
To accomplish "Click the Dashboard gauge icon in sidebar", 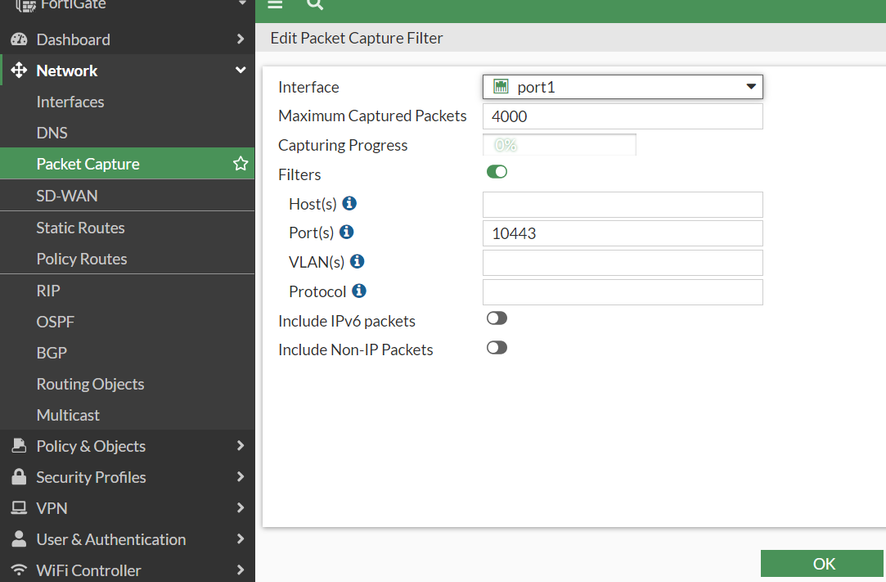I will pos(18,40).
